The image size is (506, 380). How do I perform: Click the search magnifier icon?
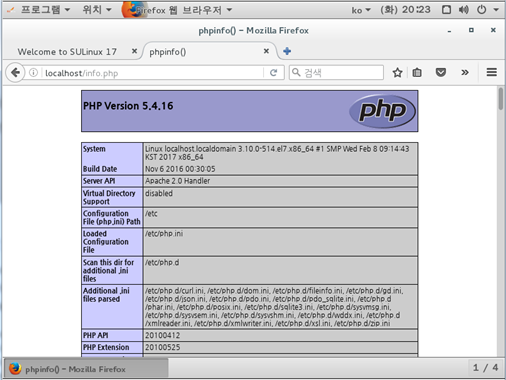coord(296,72)
